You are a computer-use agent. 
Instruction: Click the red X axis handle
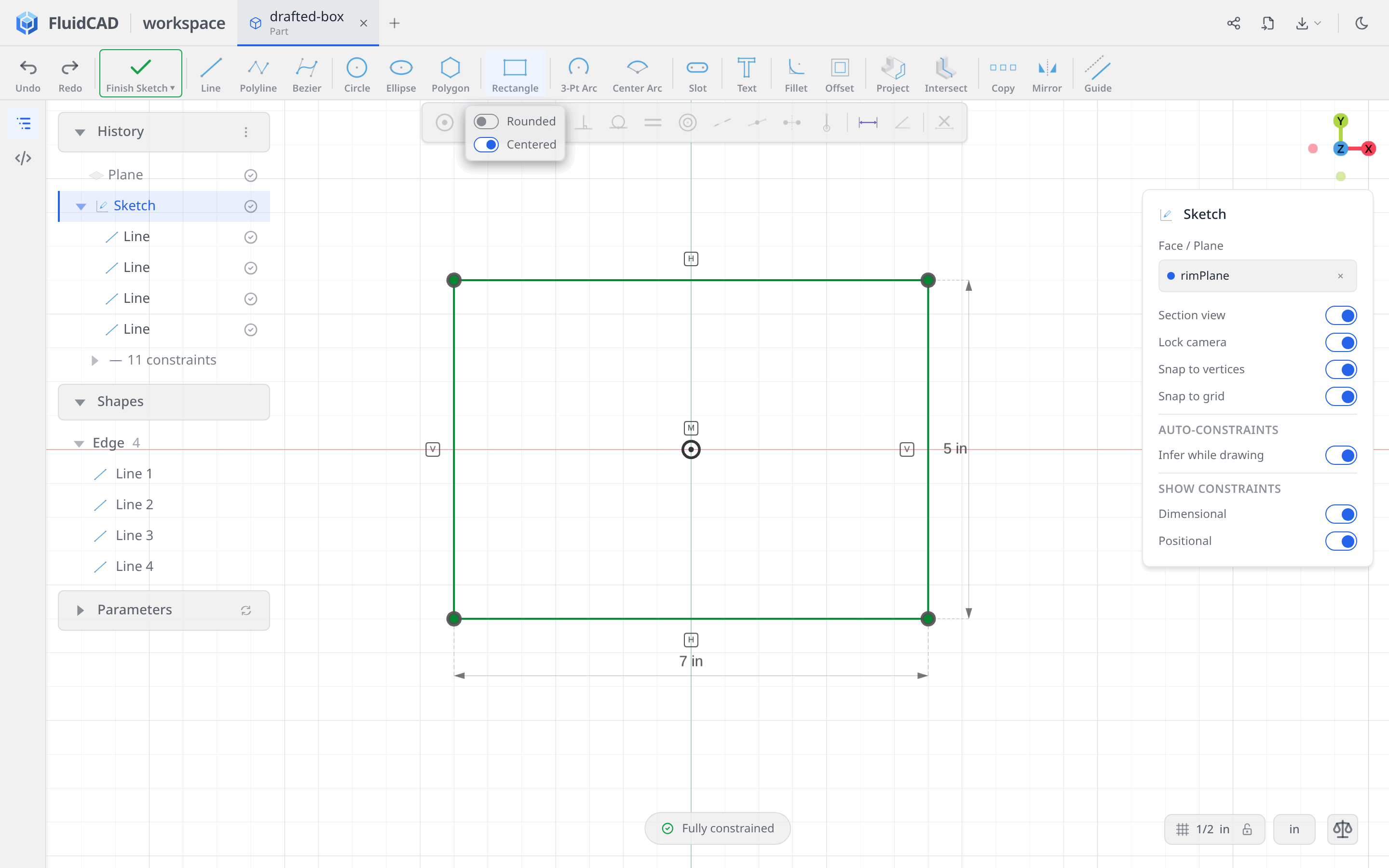point(1368,149)
